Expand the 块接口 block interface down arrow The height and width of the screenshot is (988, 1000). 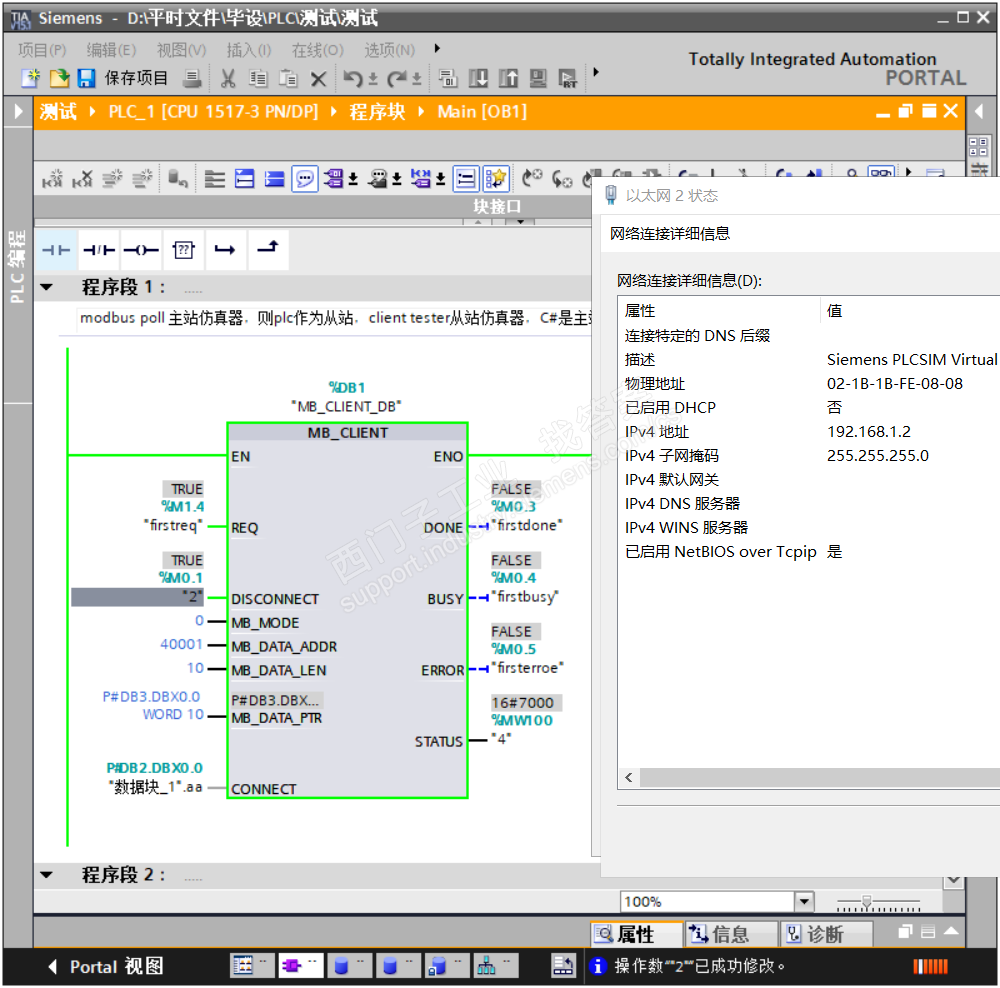click(520, 221)
